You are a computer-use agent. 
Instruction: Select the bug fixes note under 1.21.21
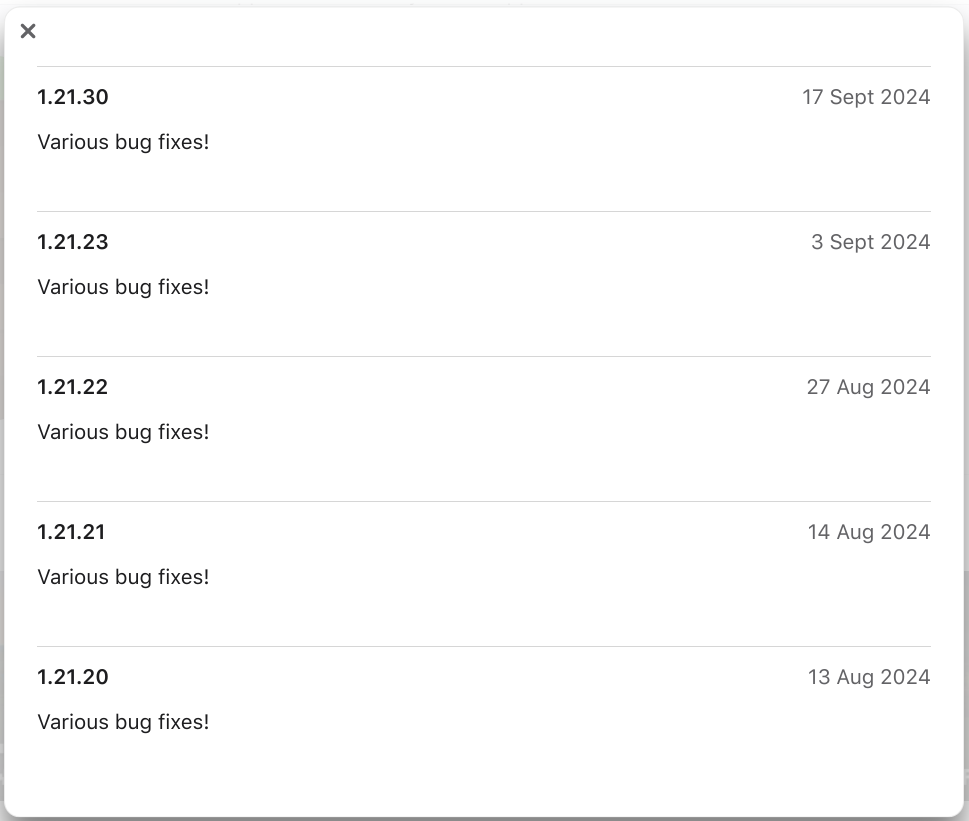[x=123, y=577]
